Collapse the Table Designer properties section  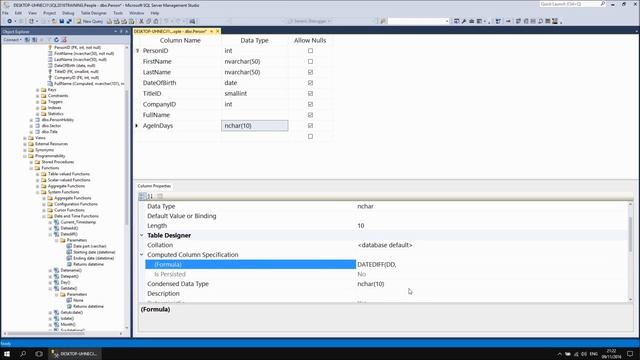pos(142,236)
